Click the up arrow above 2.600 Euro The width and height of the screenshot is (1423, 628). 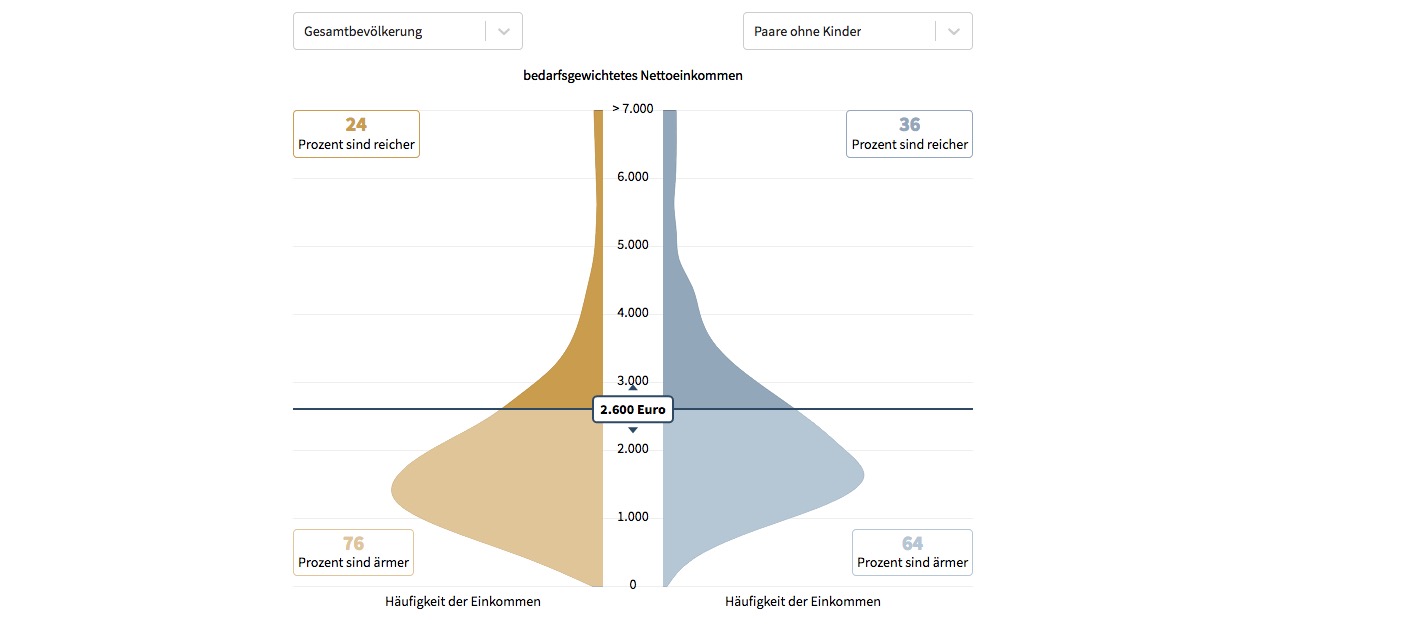tap(633, 388)
